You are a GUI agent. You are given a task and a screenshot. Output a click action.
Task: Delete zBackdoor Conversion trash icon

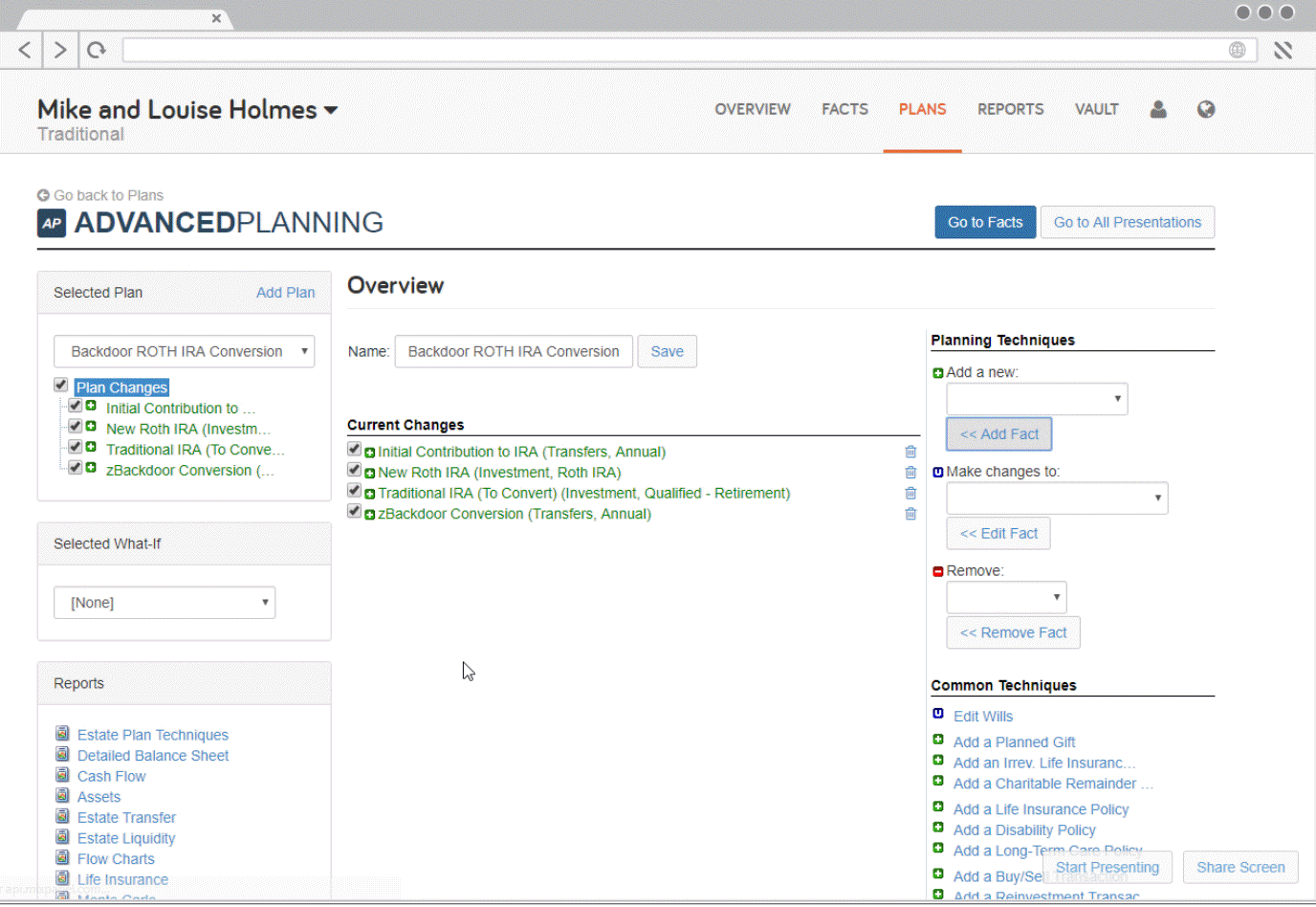[910, 514]
